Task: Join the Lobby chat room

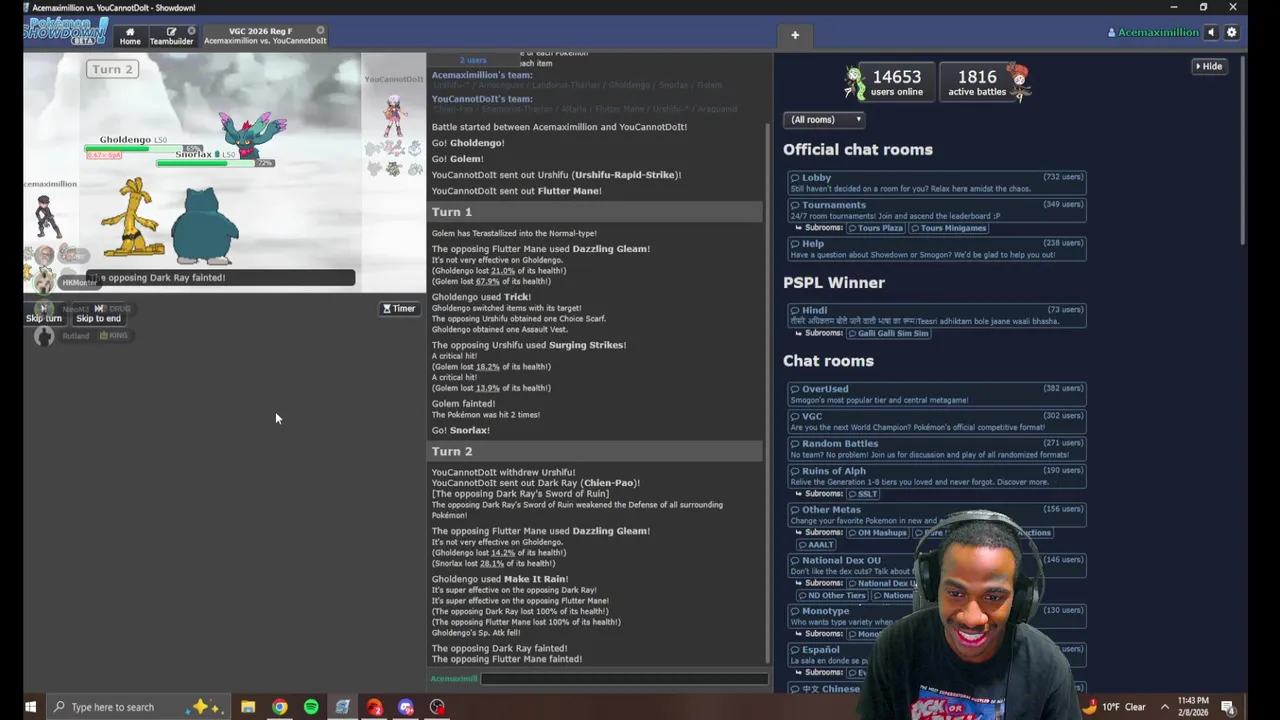Action: click(937, 182)
